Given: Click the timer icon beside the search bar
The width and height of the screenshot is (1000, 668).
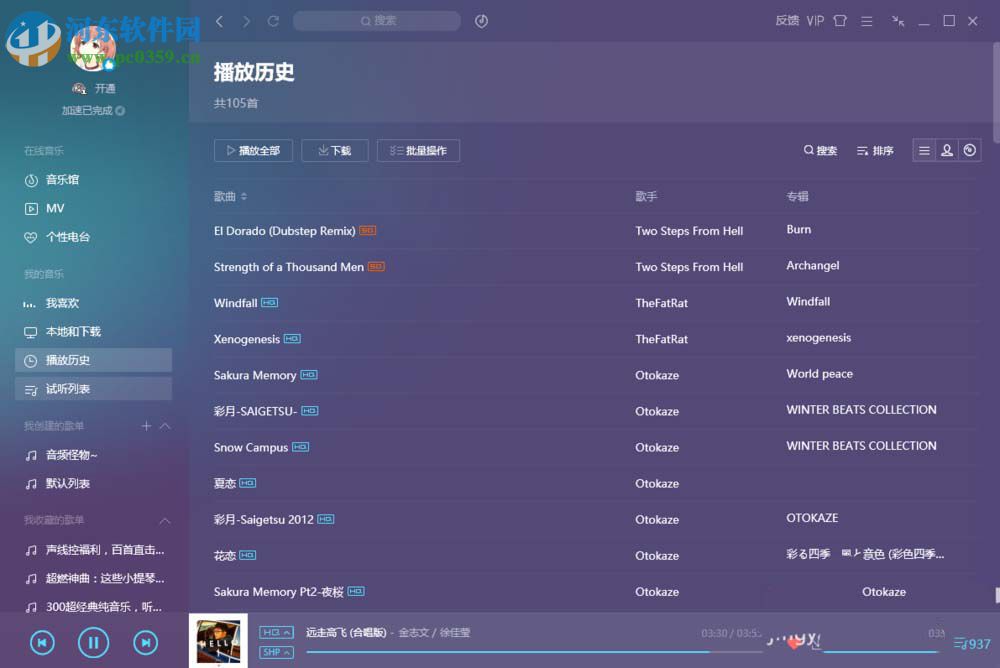Looking at the screenshot, I should 481,20.
